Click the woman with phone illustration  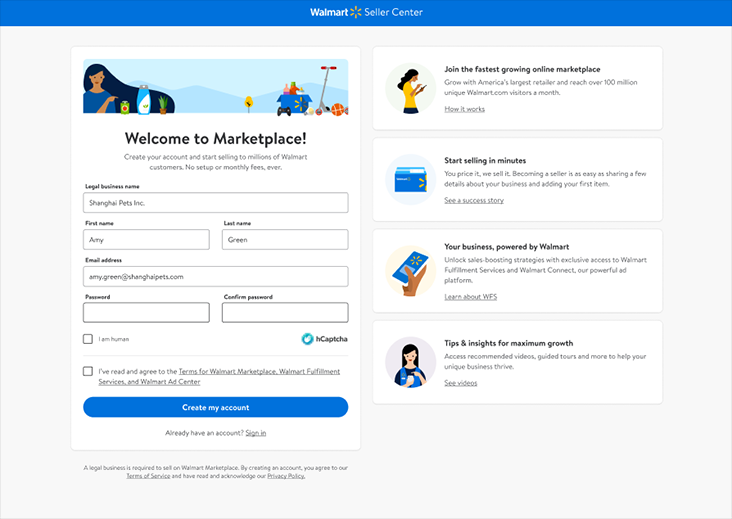point(410,89)
